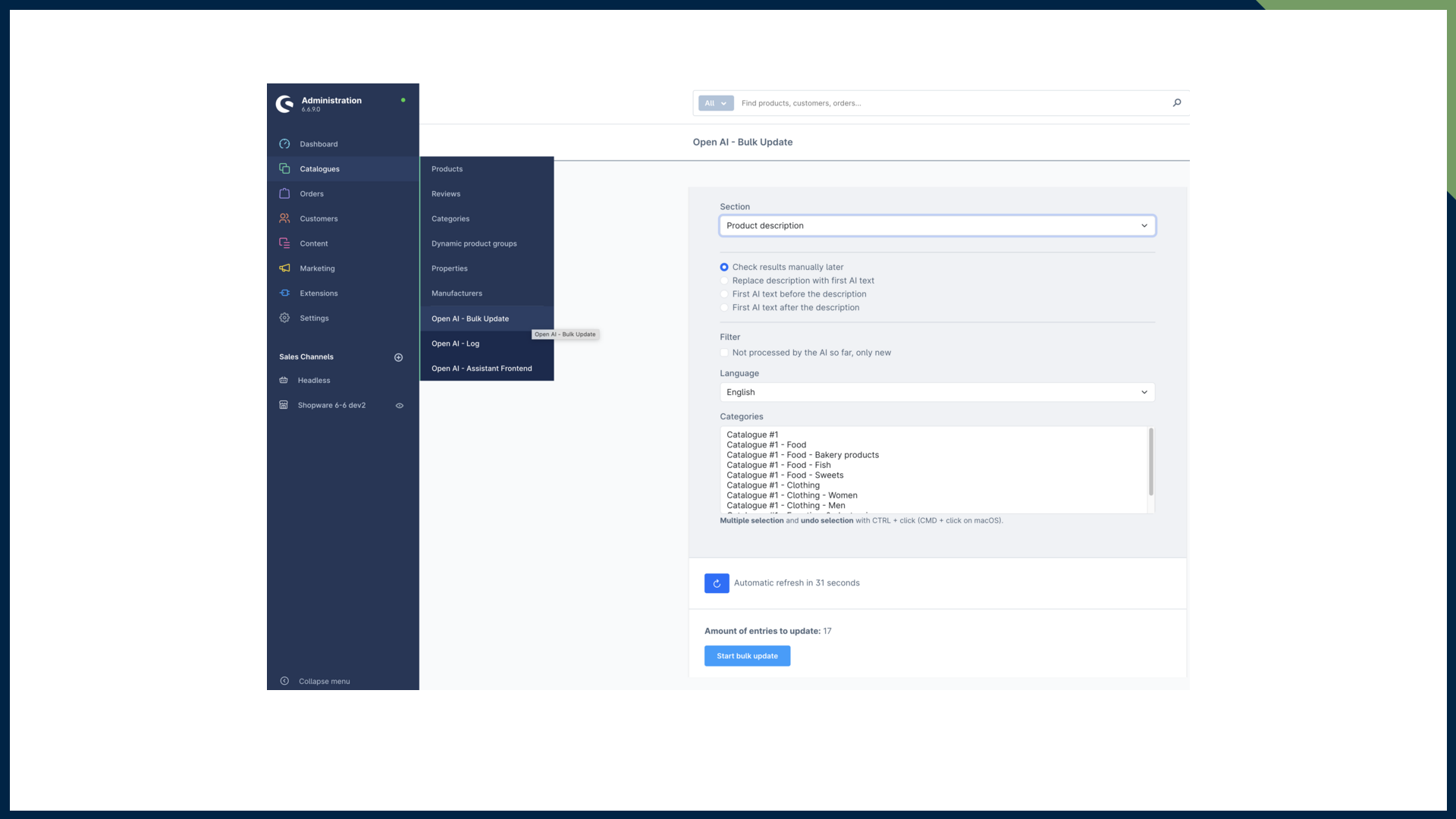Screen dimensions: 1456x819
Task: Click the Marketing megaphone icon
Action: coord(284,268)
